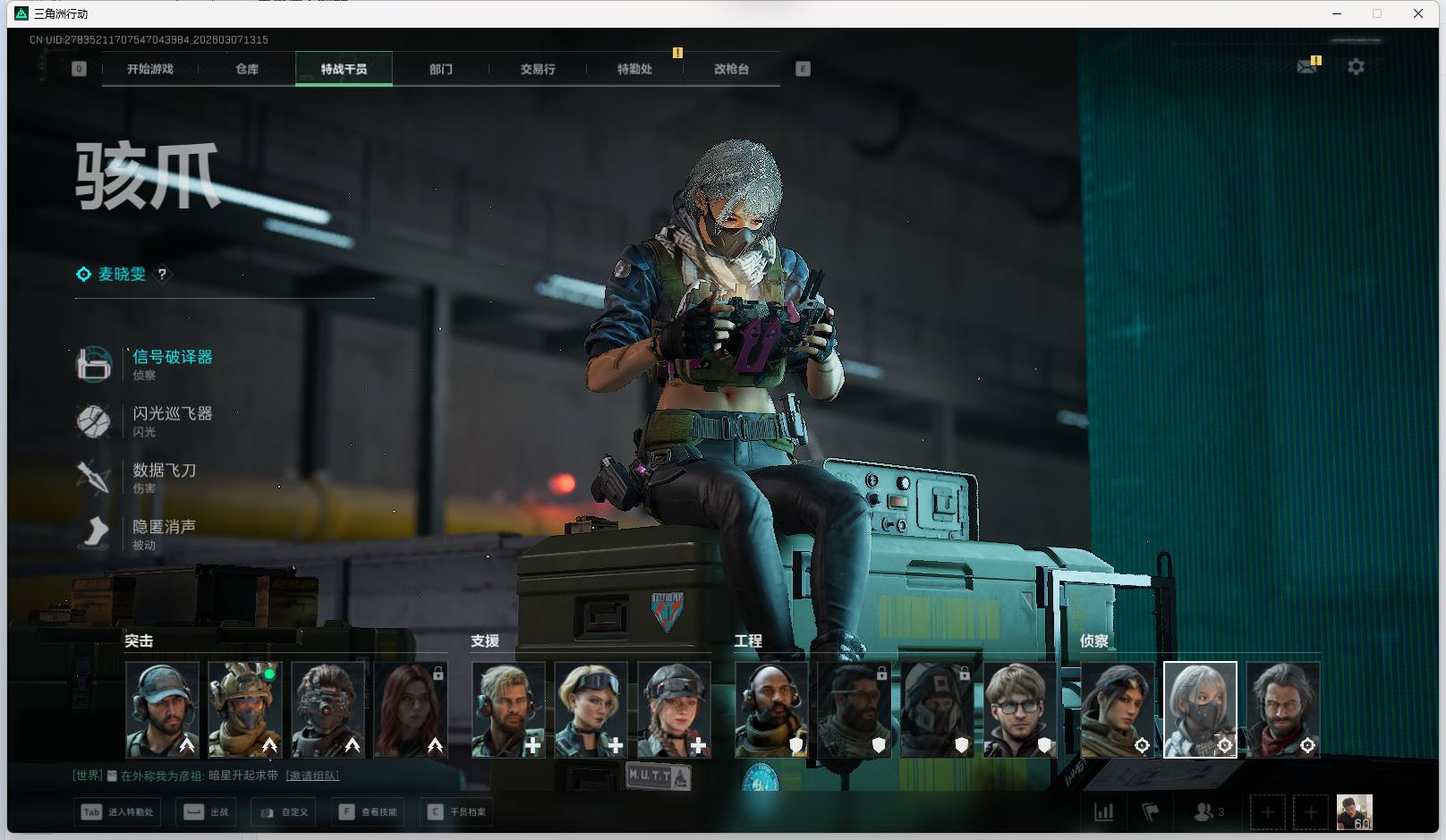Click the 工程 category heading
The image size is (1446, 840).
click(748, 641)
